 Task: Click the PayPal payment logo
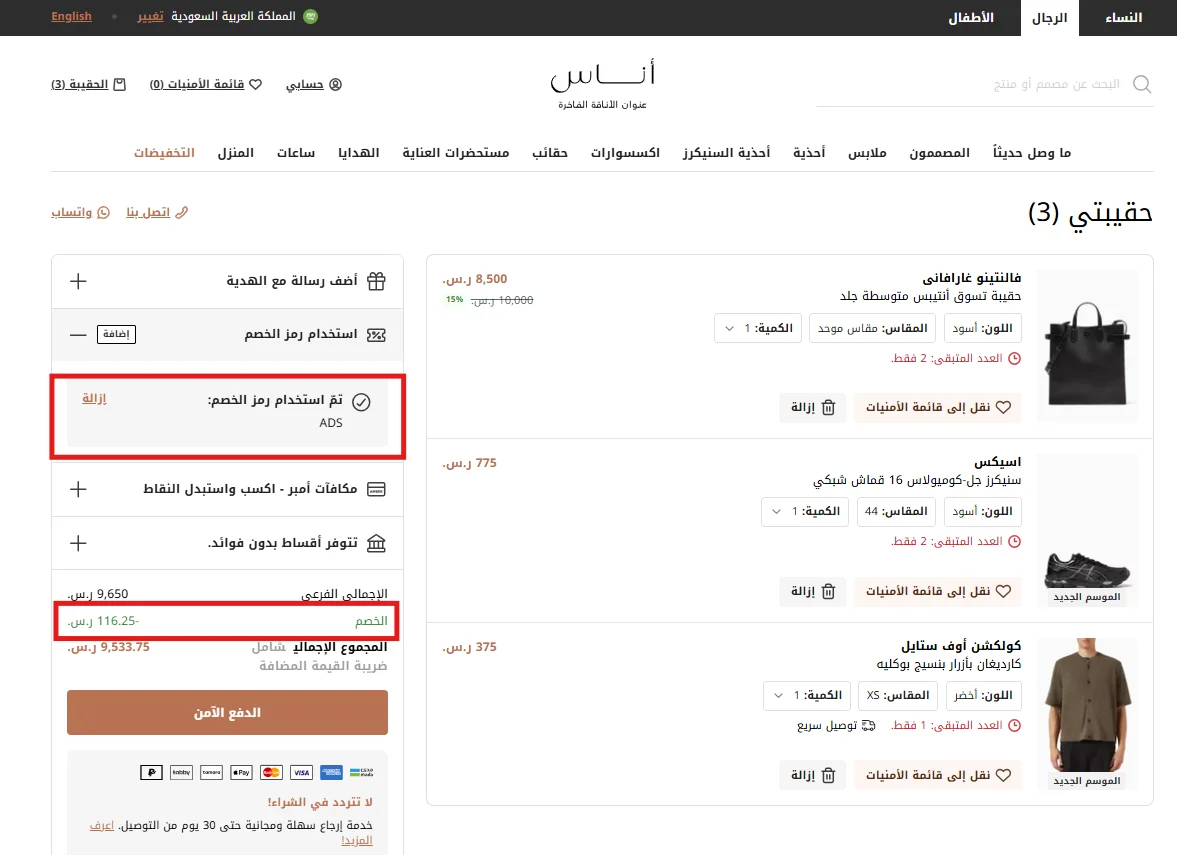151,772
